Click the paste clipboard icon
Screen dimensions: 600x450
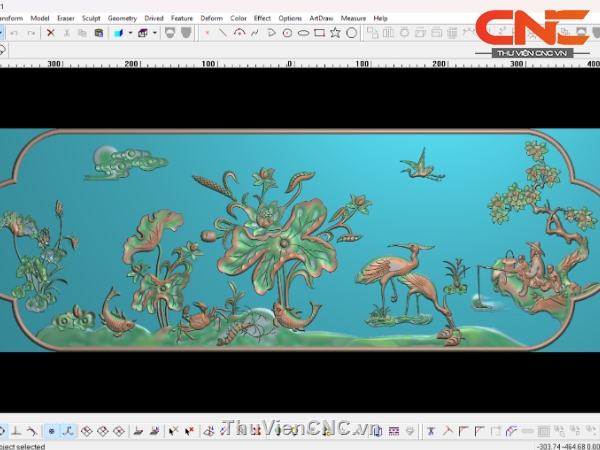coord(98,33)
